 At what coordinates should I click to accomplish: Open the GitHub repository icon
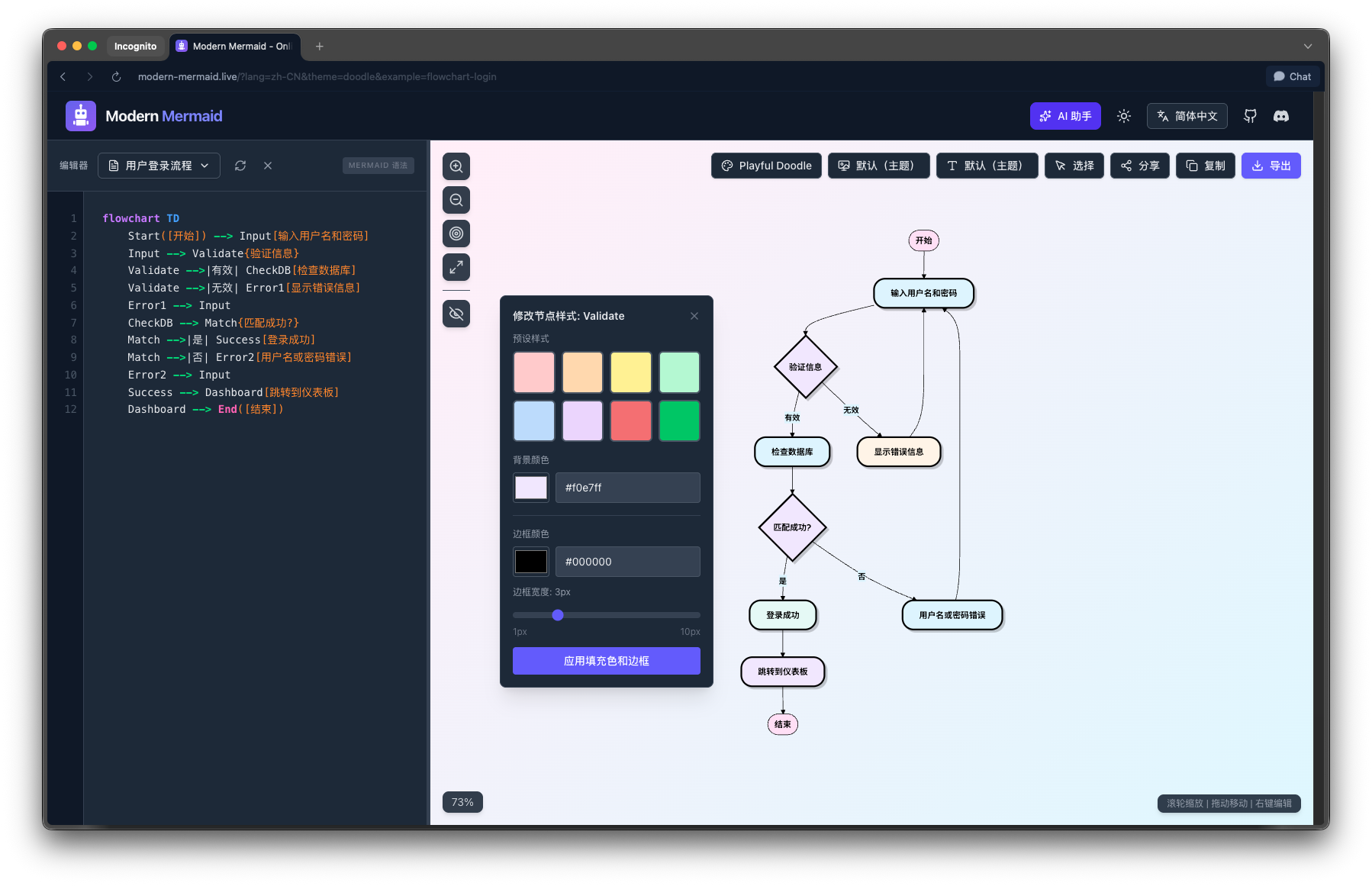click(x=1250, y=116)
